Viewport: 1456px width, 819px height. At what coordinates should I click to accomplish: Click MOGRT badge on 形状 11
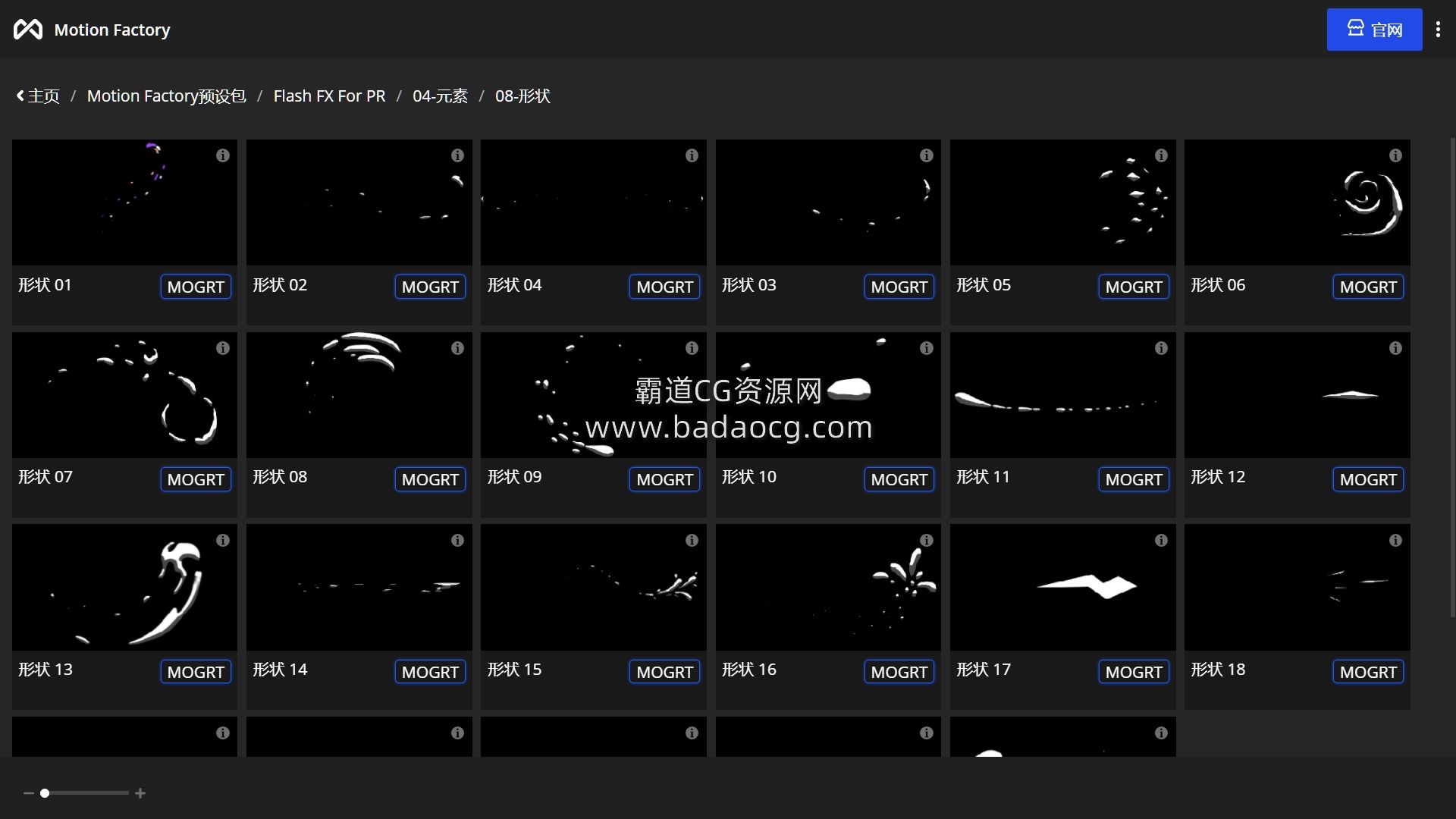click(x=1134, y=479)
